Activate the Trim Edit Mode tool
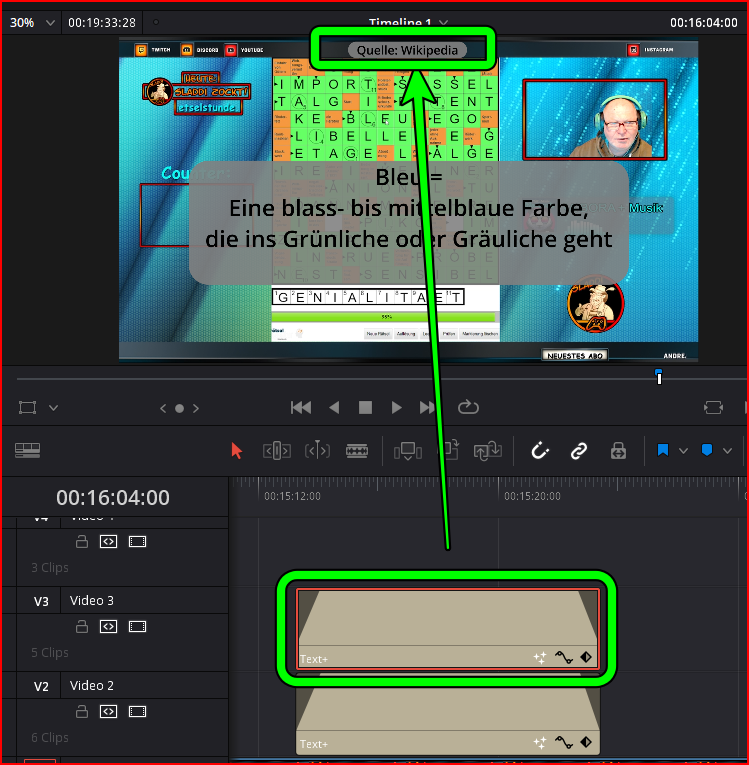Screen dimensions: 749x765 [277, 451]
